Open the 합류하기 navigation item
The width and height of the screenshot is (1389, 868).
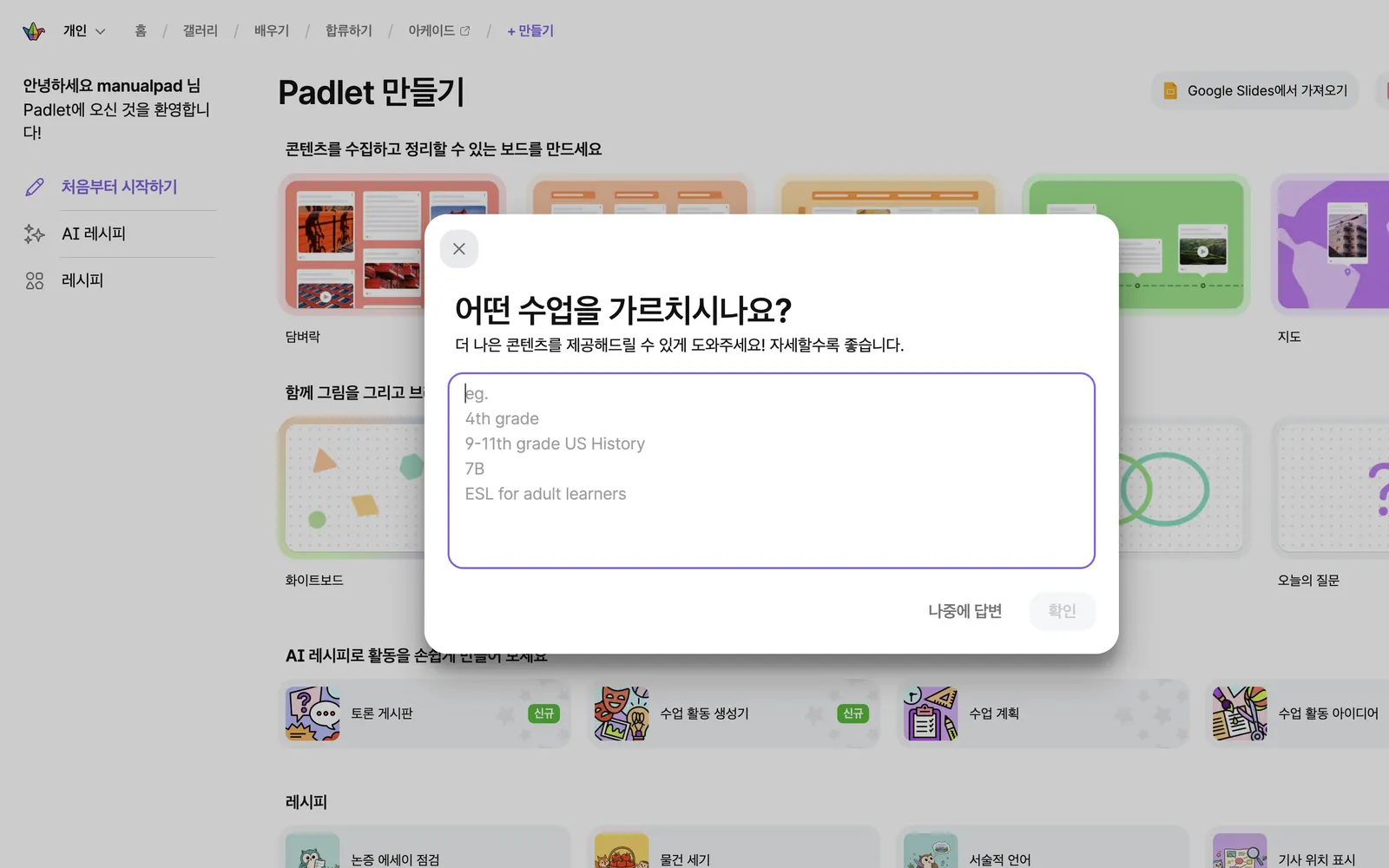click(x=349, y=31)
